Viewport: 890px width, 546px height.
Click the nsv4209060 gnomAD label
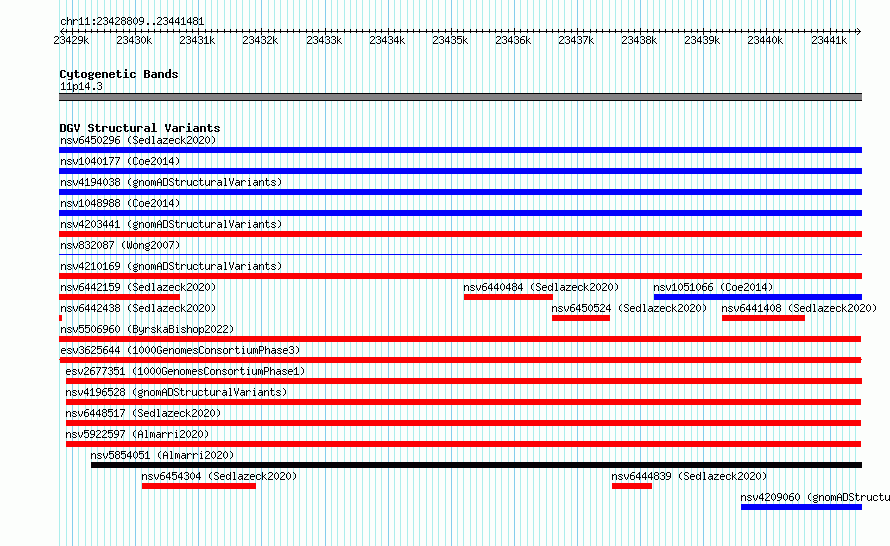coord(815,497)
